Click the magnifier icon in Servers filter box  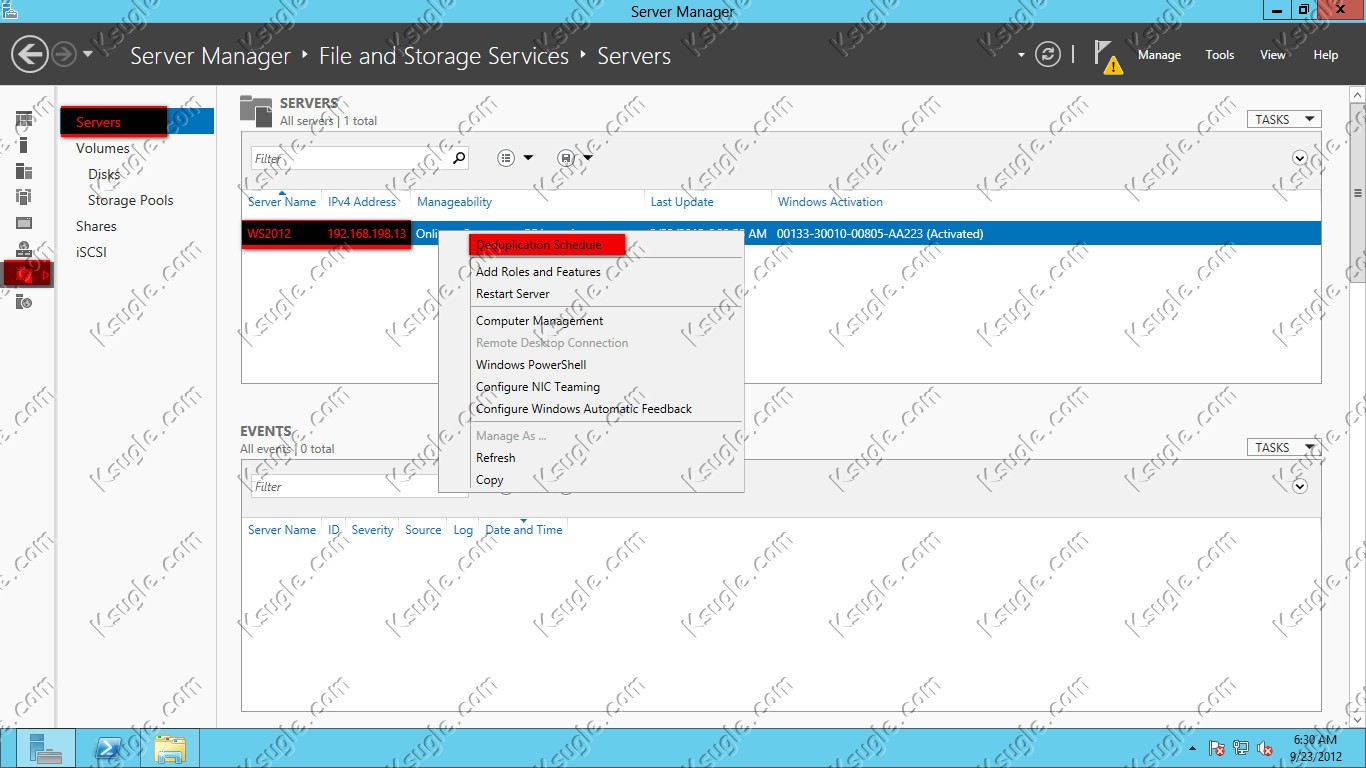tap(459, 158)
